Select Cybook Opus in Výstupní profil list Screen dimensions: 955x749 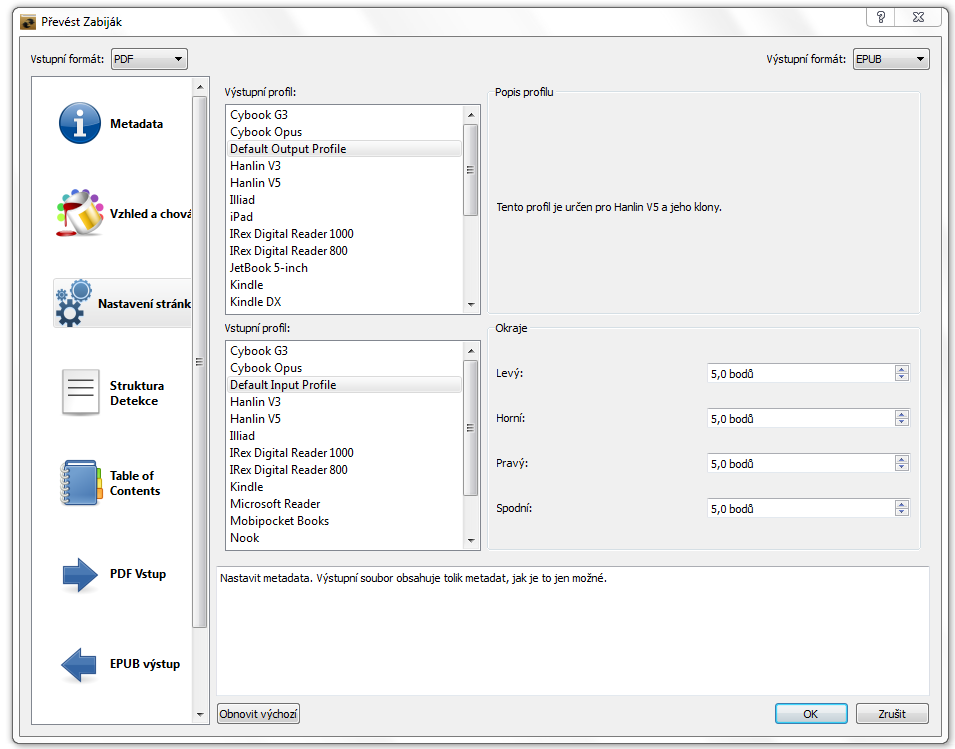click(345, 132)
